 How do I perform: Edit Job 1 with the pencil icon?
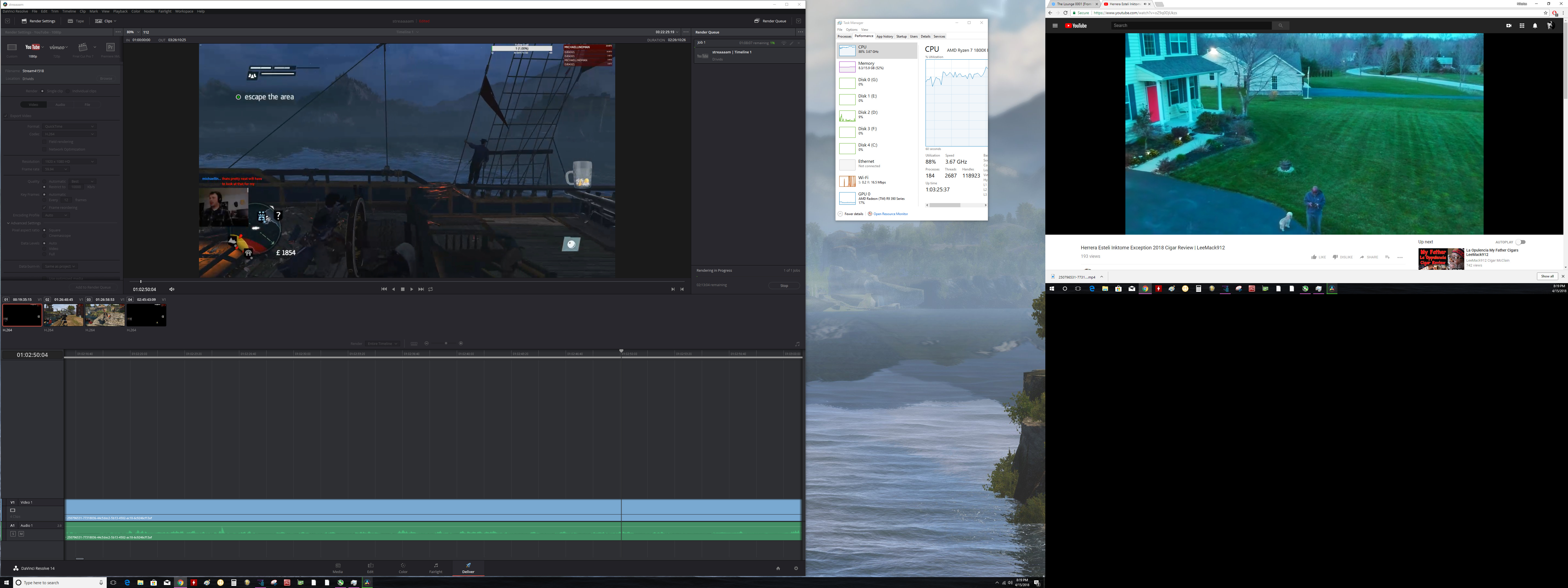791,43
